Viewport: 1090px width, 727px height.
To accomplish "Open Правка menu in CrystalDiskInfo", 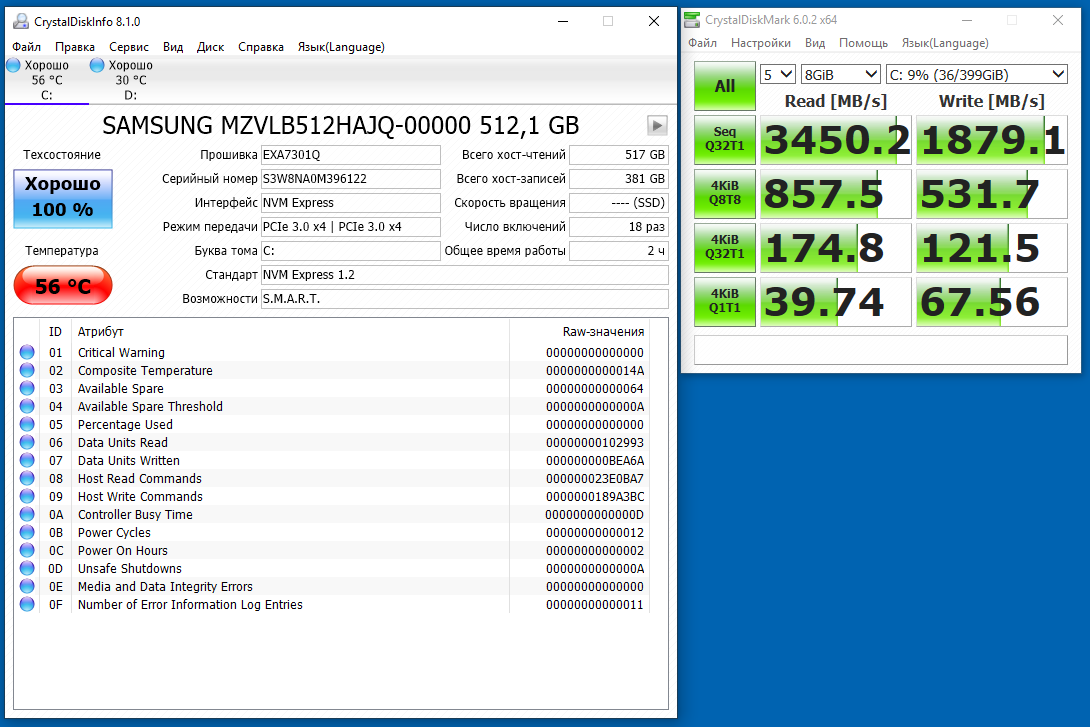I will (x=74, y=47).
